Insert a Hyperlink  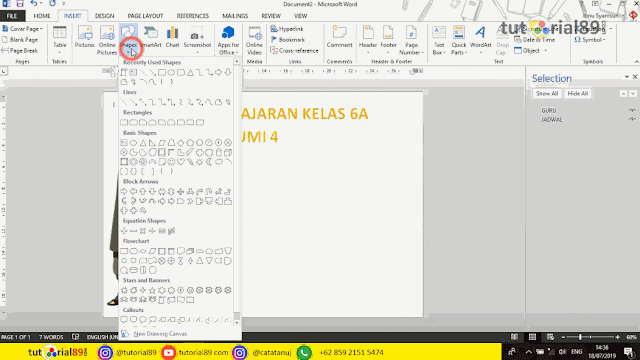click(x=287, y=29)
